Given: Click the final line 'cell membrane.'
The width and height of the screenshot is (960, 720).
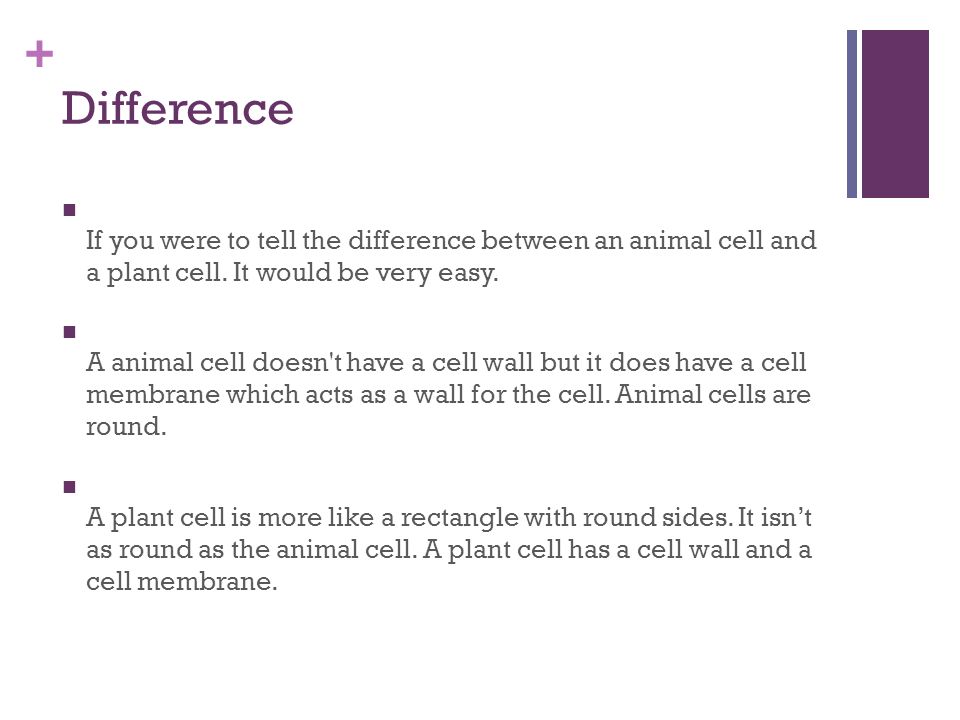Looking at the screenshot, I should (x=182, y=581).
